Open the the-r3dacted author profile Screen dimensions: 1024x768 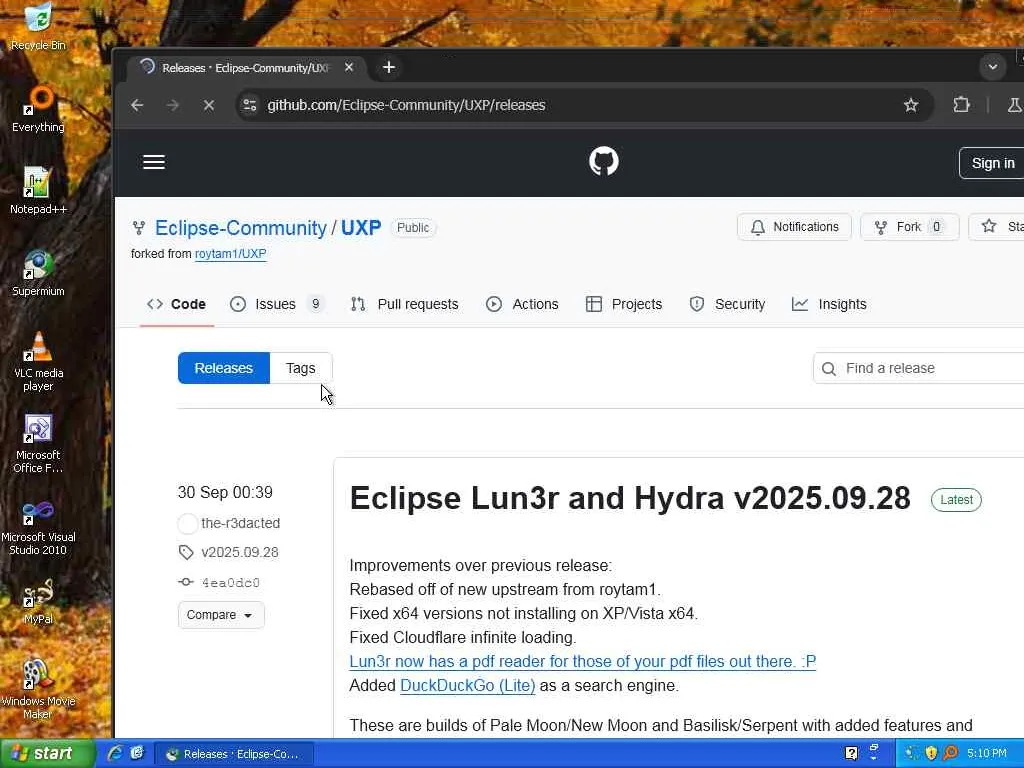tap(240, 523)
